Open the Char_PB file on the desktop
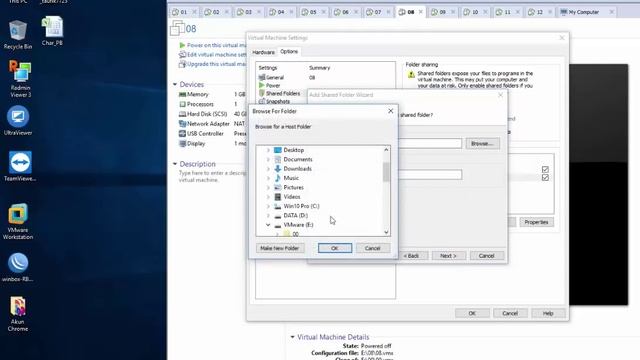The height and width of the screenshot is (360, 640). pyautogui.click(x=52, y=31)
